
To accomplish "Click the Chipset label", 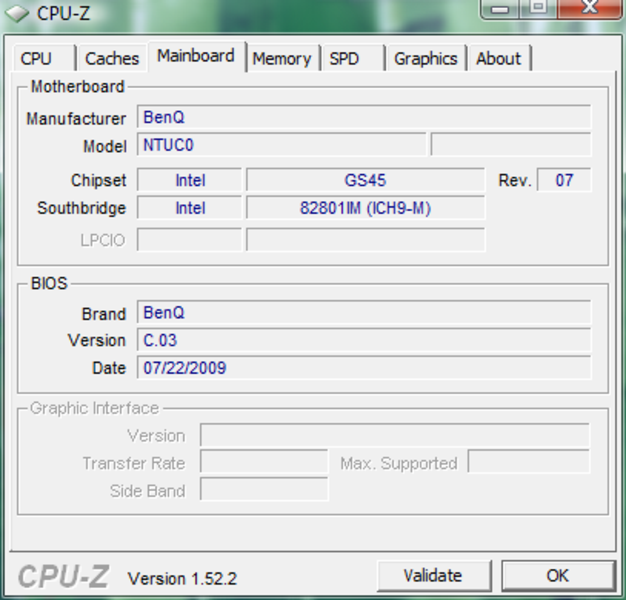I will coord(98,180).
